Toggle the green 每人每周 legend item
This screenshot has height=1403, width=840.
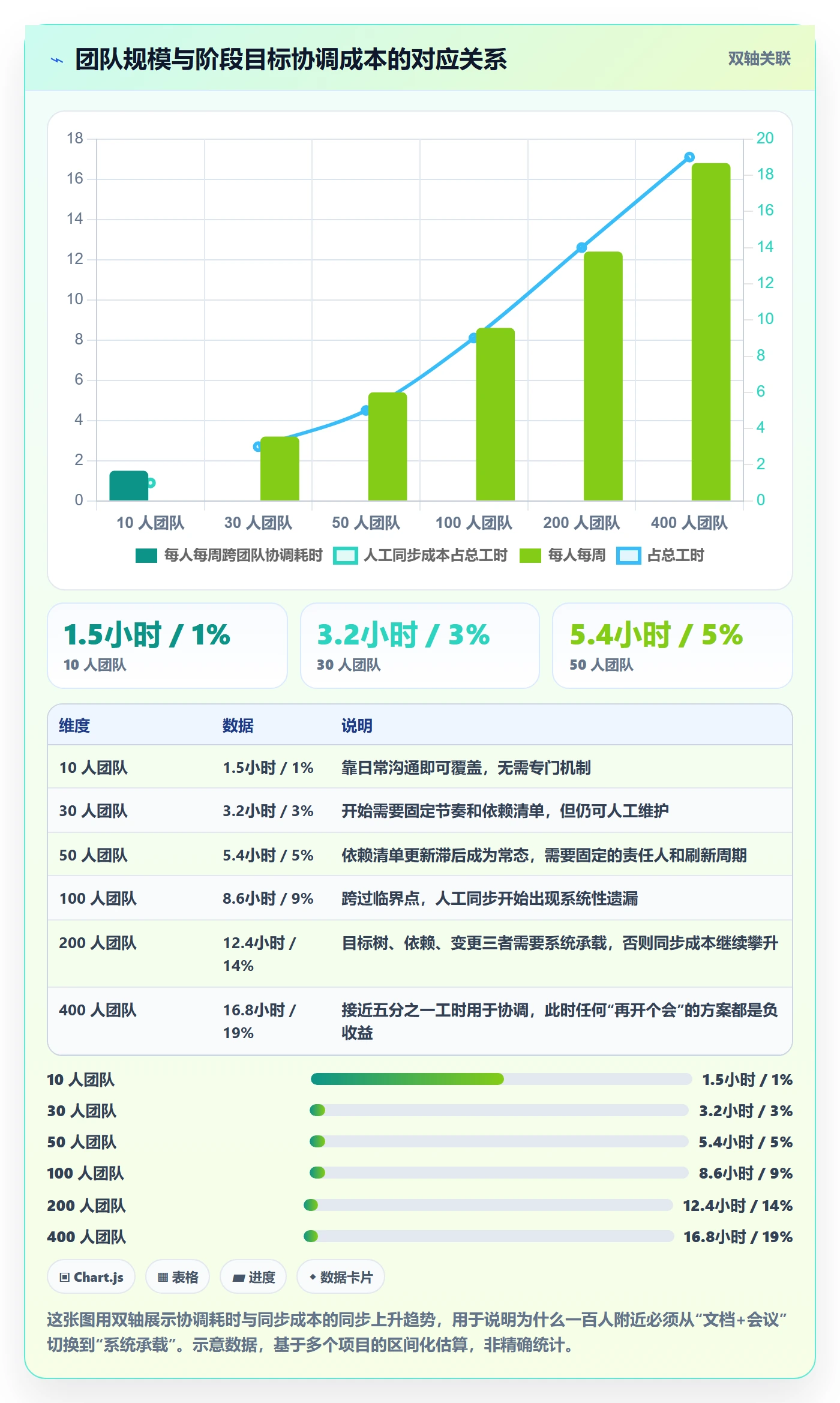tap(562, 556)
